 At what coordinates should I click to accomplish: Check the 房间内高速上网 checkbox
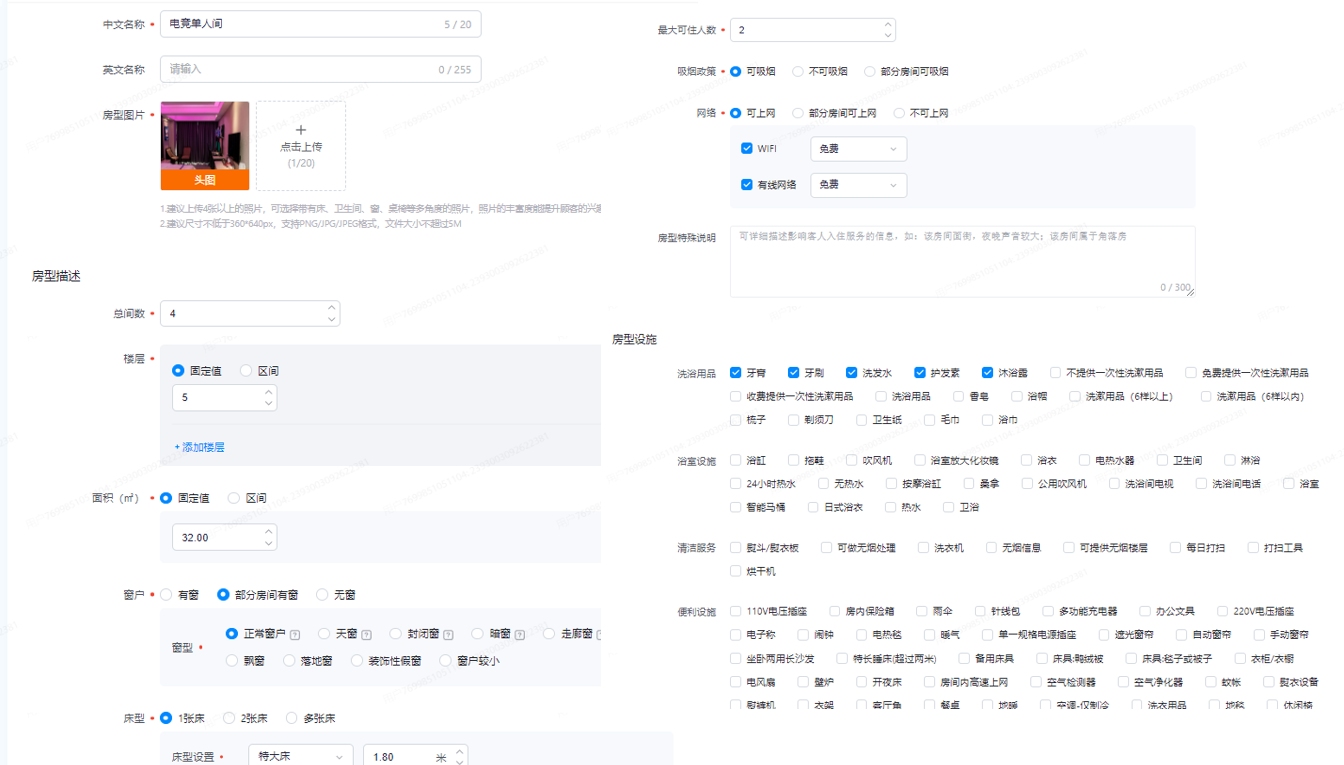coord(930,682)
